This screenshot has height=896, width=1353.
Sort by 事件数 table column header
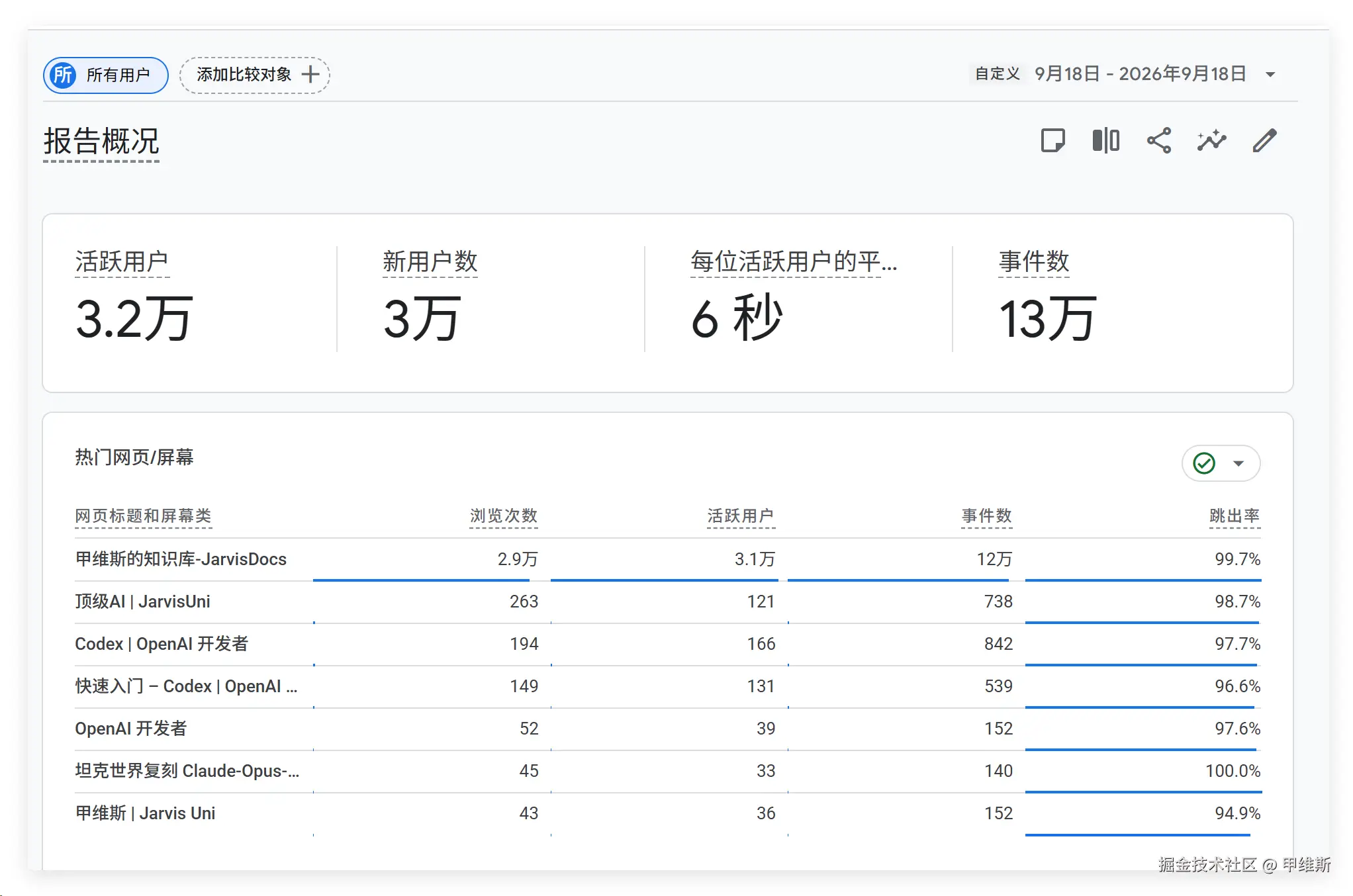(987, 516)
